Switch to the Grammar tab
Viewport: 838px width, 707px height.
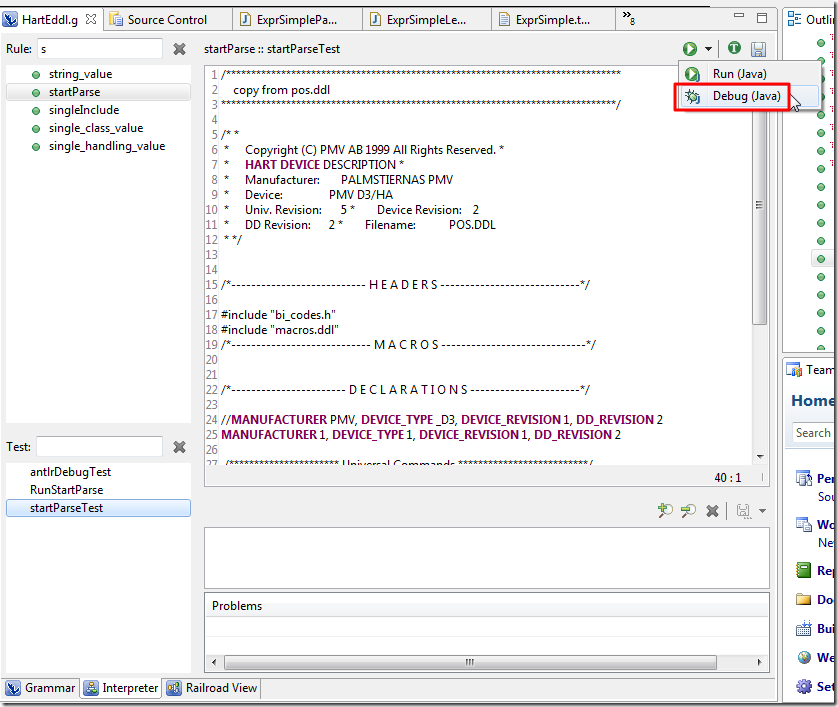[x=41, y=688]
